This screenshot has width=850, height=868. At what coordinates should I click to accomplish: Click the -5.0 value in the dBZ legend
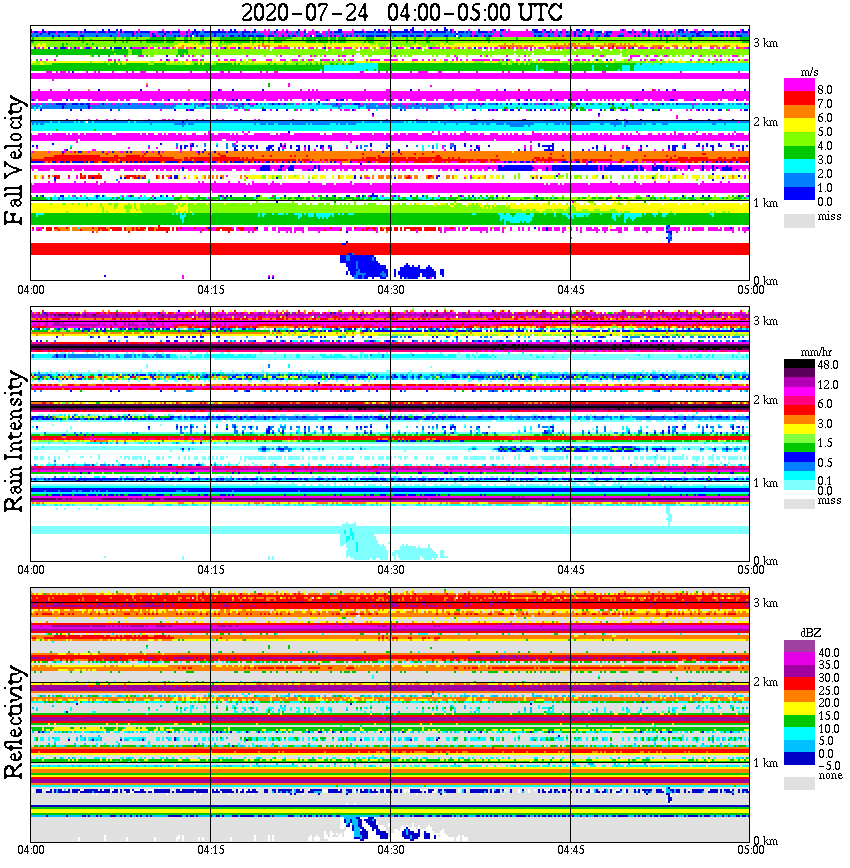[x=829, y=766]
